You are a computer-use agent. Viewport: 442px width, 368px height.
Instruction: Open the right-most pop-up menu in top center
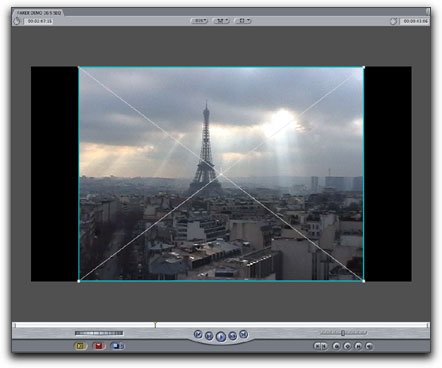(x=243, y=21)
